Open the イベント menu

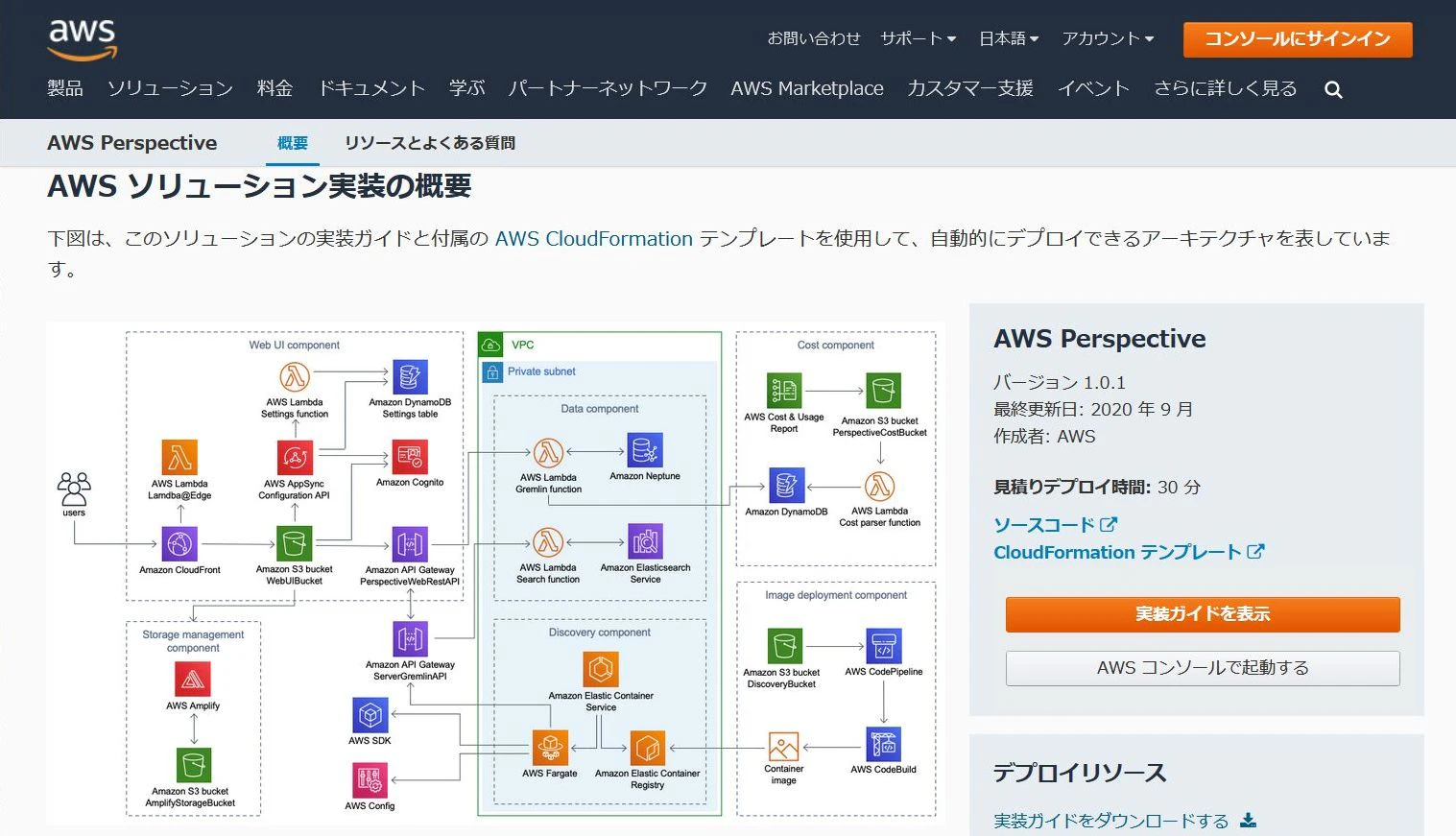point(1093,88)
